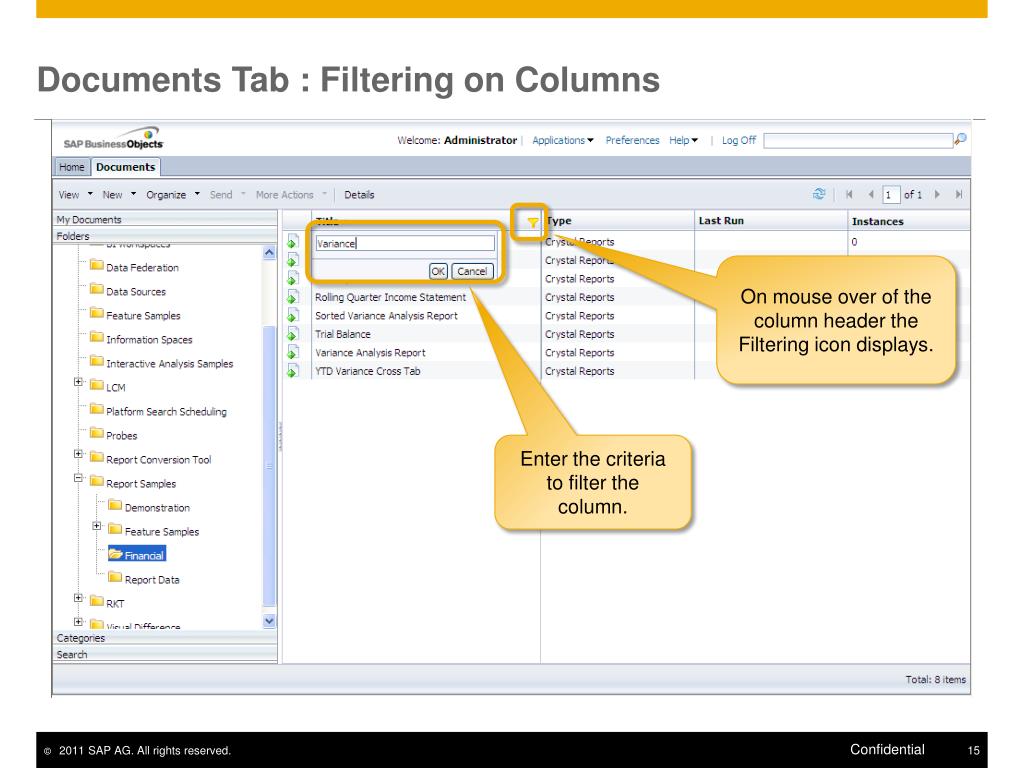Click the Details toolbar button

(x=359, y=195)
